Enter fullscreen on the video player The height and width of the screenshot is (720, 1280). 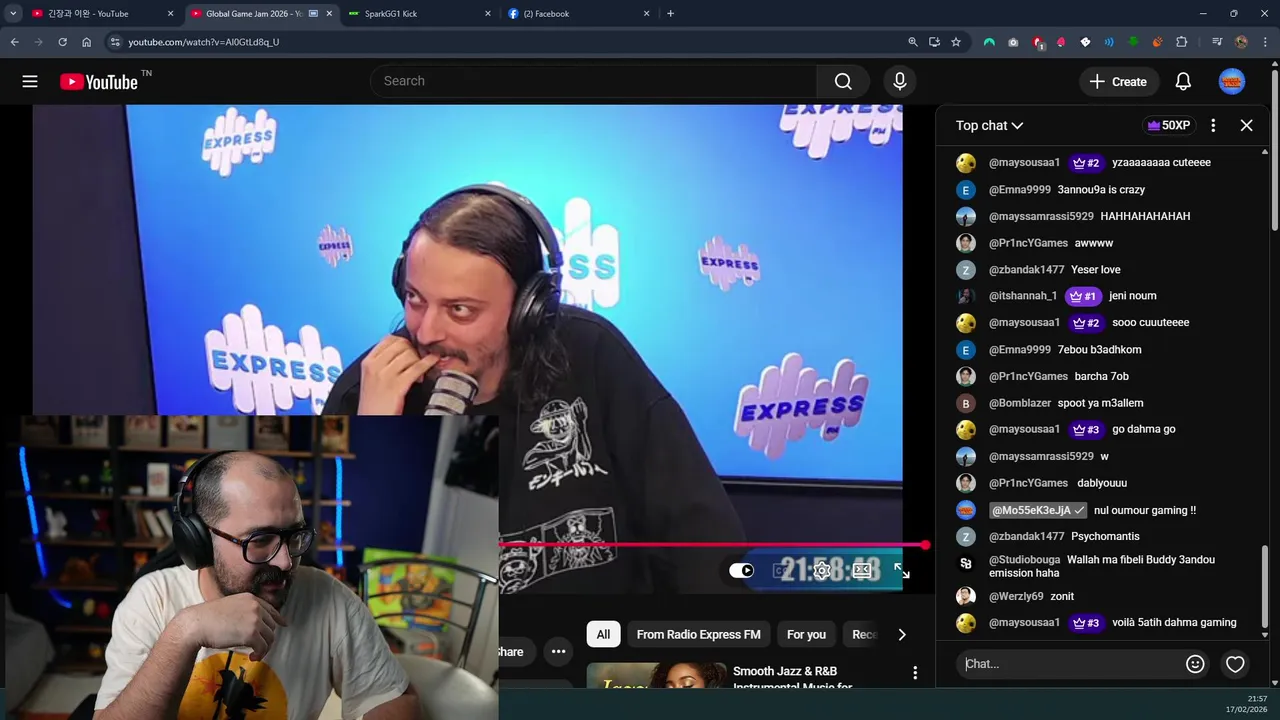coord(901,570)
